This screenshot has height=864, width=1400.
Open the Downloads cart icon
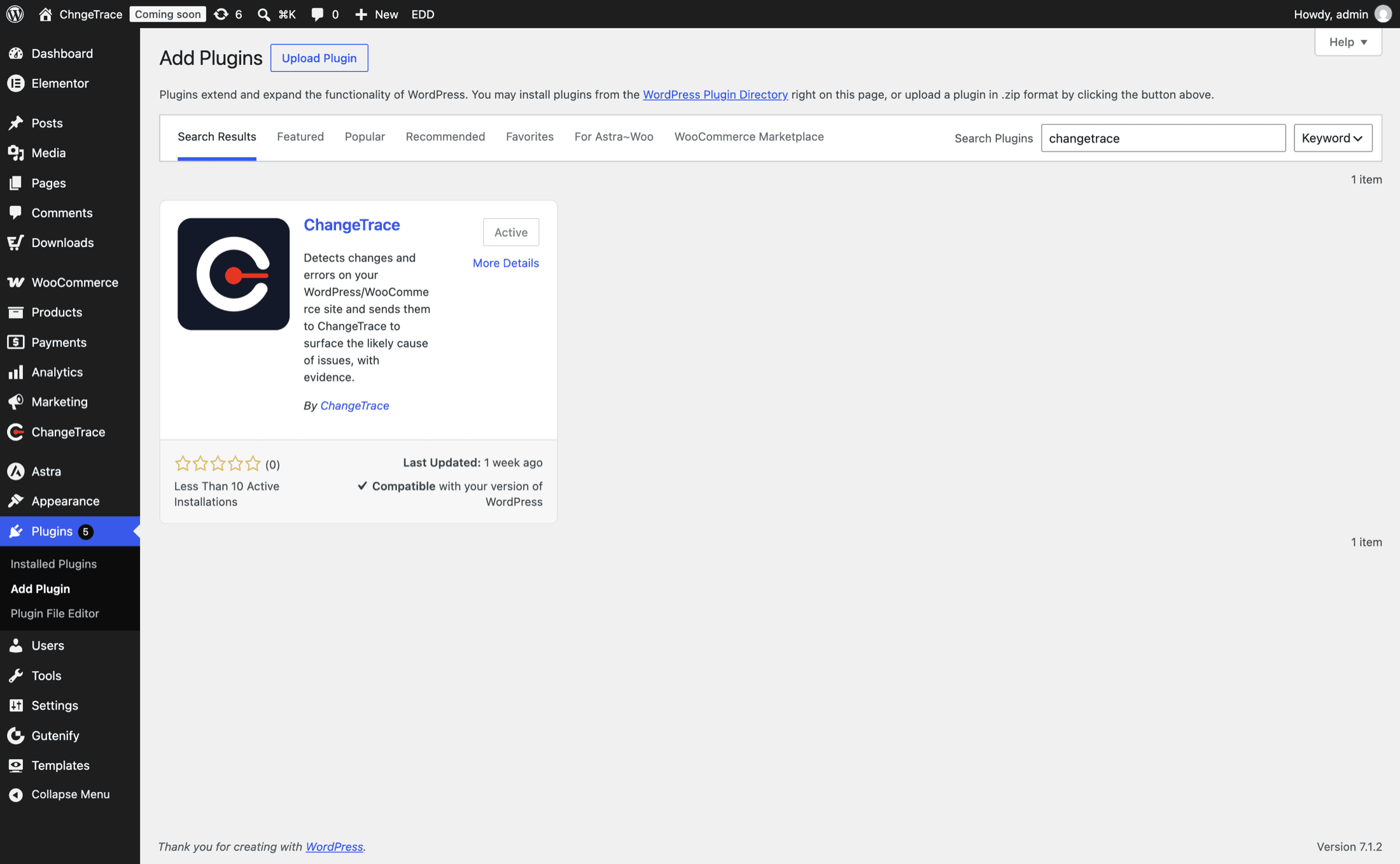[x=16, y=243]
